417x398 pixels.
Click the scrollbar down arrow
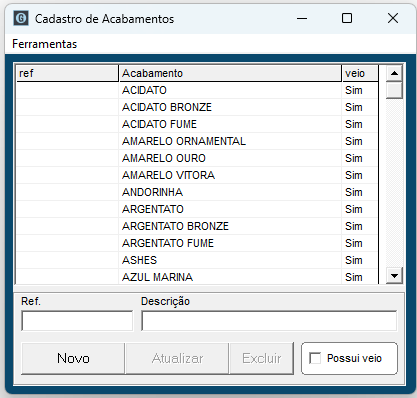pyautogui.click(x=394, y=276)
